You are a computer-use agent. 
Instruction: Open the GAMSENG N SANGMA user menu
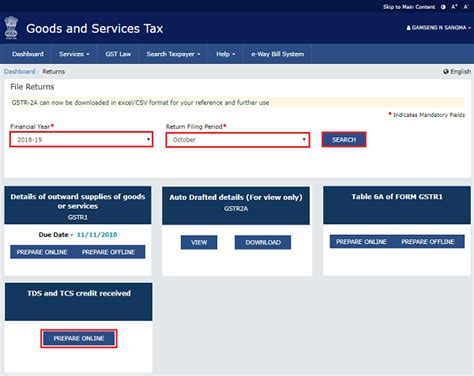[x=439, y=28]
